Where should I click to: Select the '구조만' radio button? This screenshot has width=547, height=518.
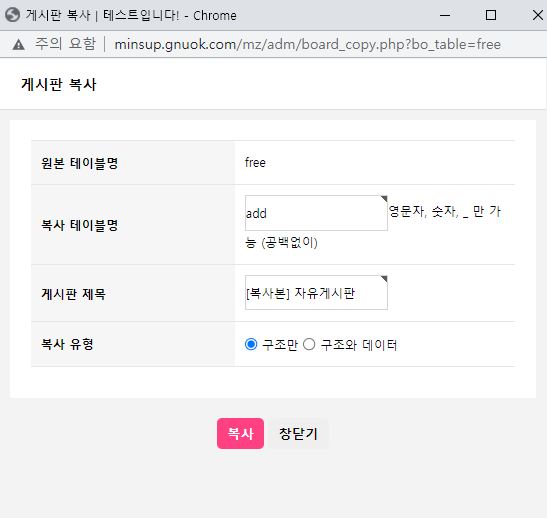[251, 344]
